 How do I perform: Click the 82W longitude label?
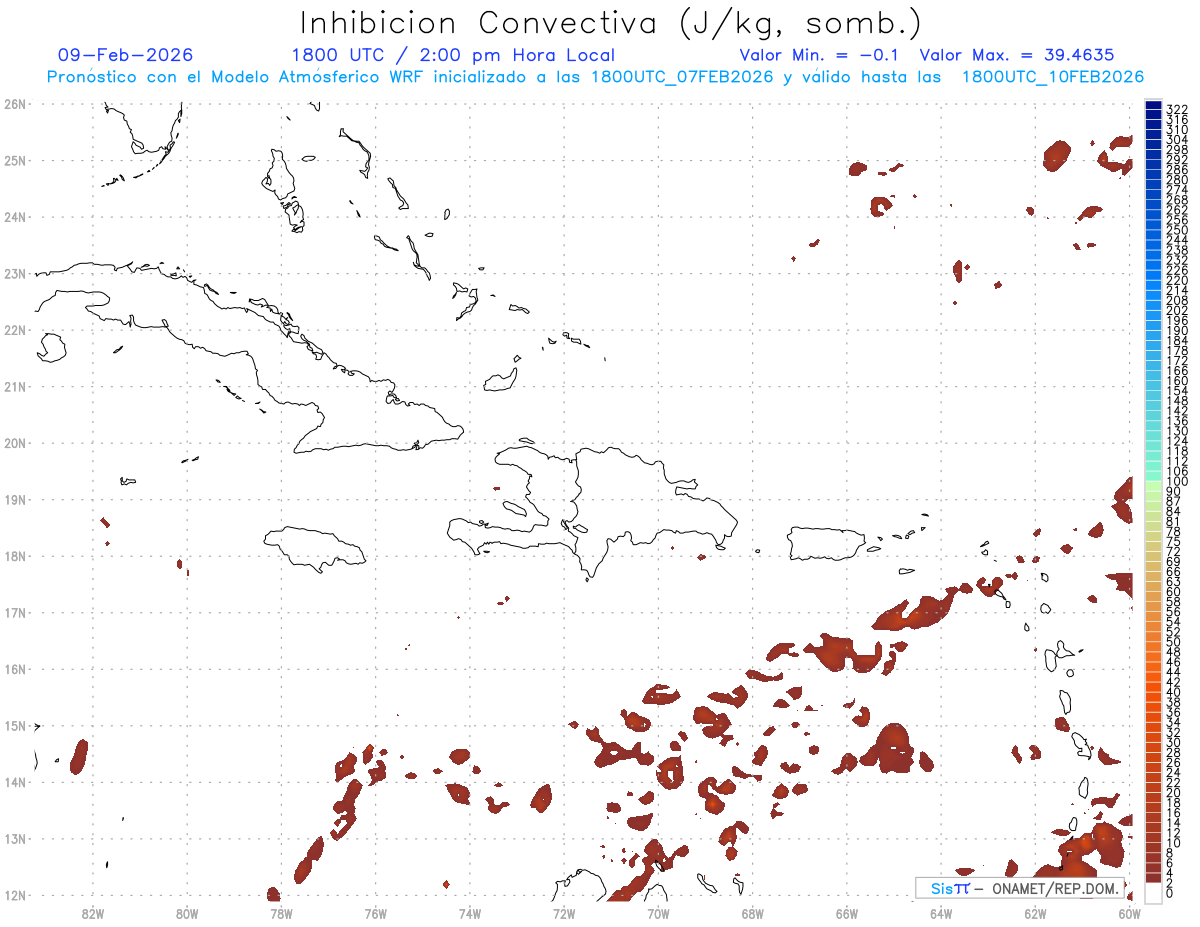coord(93,914)
